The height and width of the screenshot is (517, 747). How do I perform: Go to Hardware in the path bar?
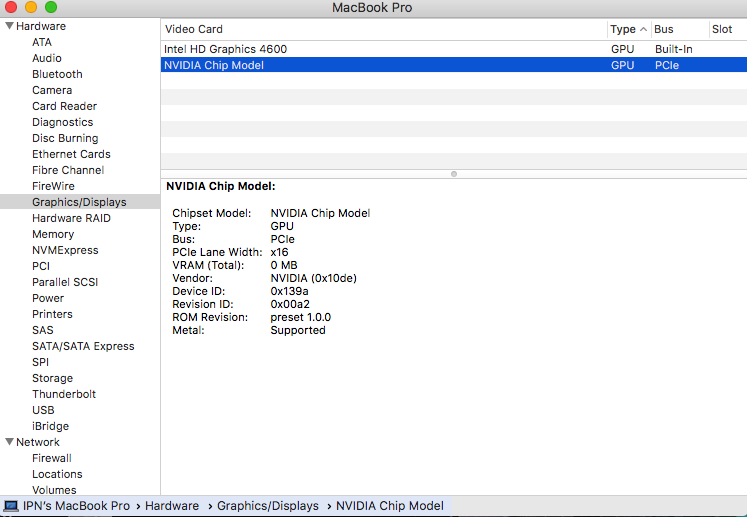pyautogui.click(x=172, y=506)
